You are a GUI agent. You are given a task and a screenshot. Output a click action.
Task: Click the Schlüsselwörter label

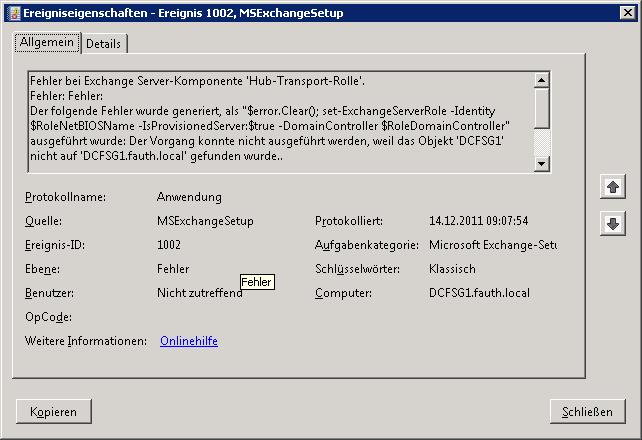(357, 269)
